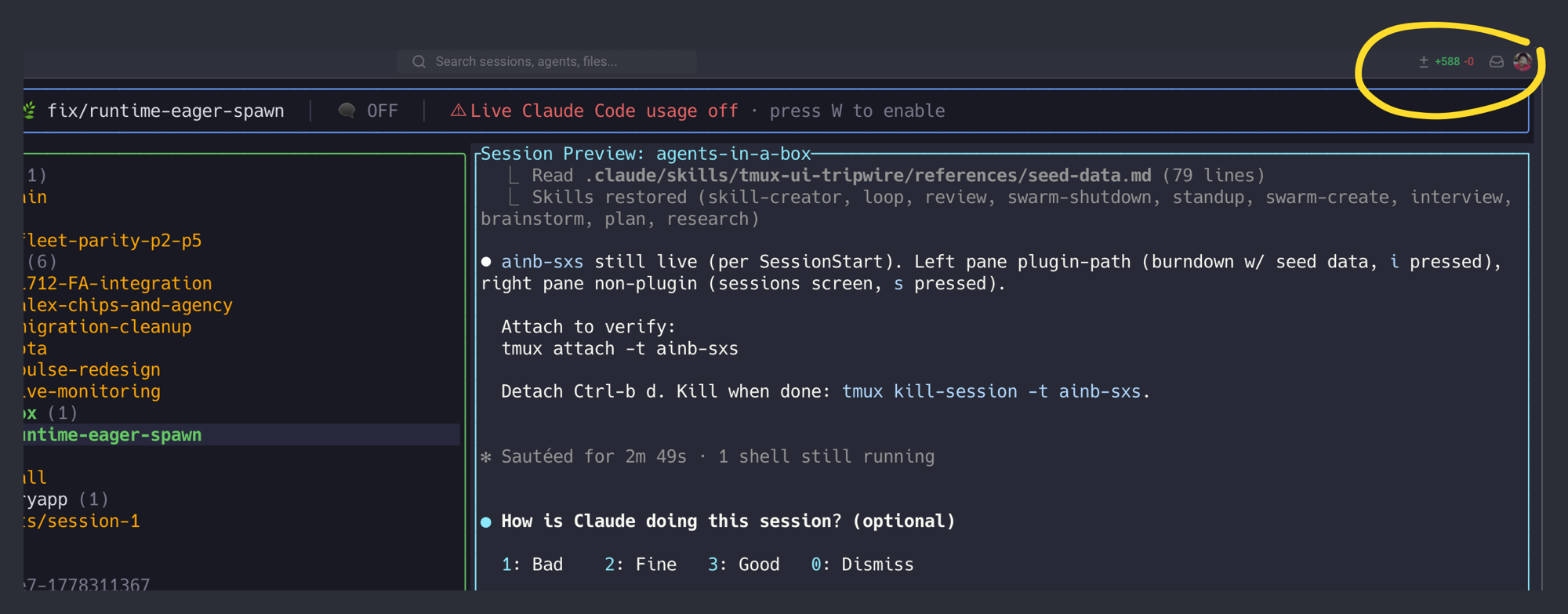1568x614 pixels.
Task: Click Live Claude Code usage off warning
Action: pyautogui.click(x=604, y=111)
